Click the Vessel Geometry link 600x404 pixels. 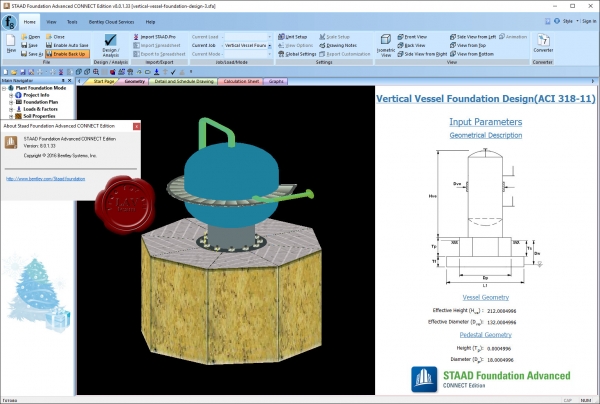point(486,297)
